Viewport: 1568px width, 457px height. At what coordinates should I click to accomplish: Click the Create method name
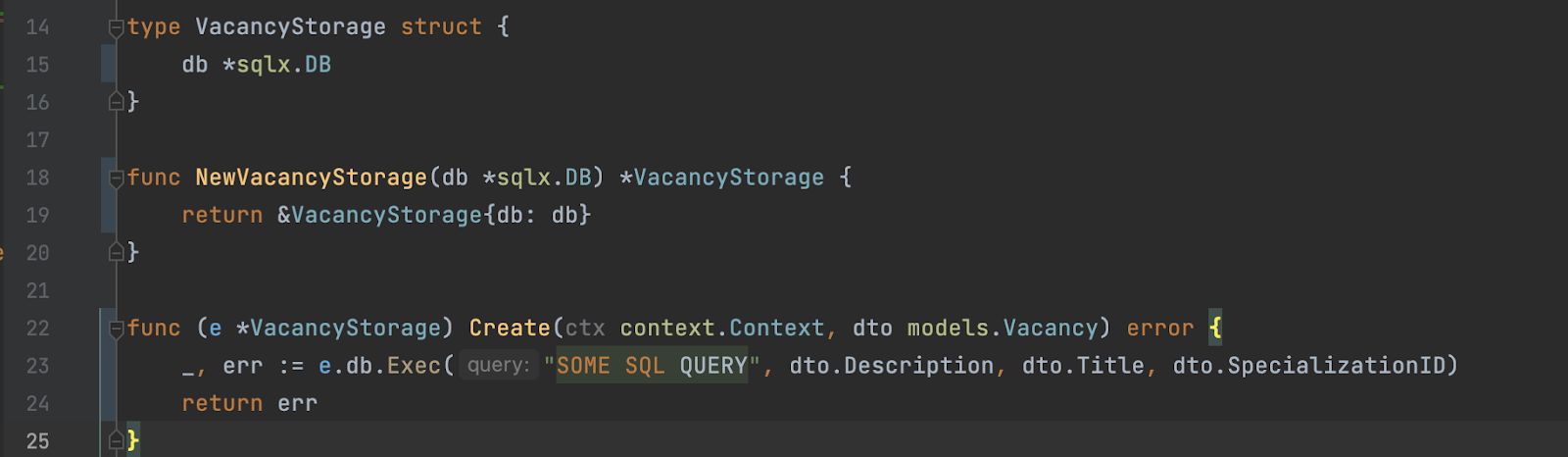[510, 328]
